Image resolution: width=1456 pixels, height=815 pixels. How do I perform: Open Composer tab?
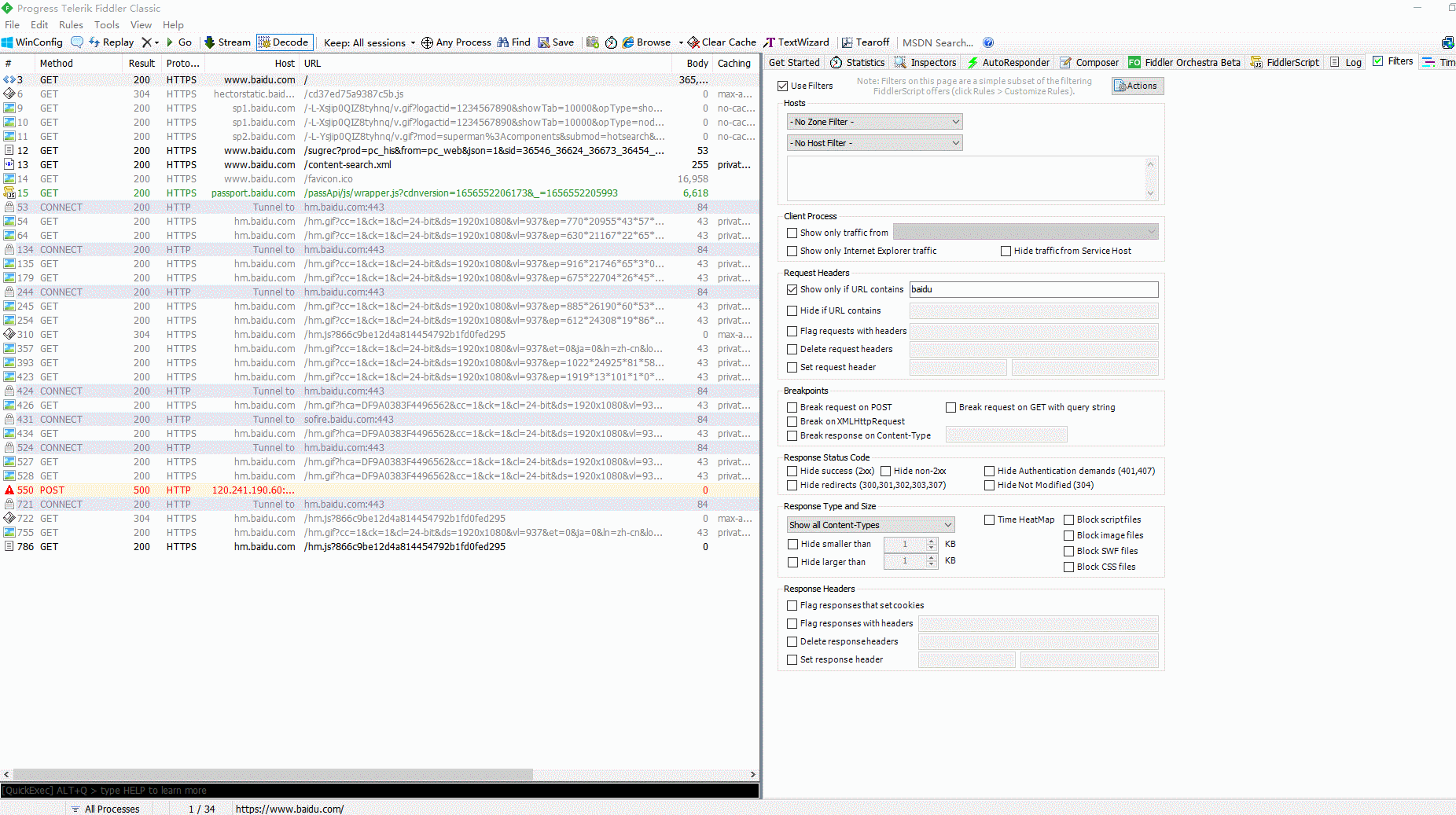coord(1089,63)
